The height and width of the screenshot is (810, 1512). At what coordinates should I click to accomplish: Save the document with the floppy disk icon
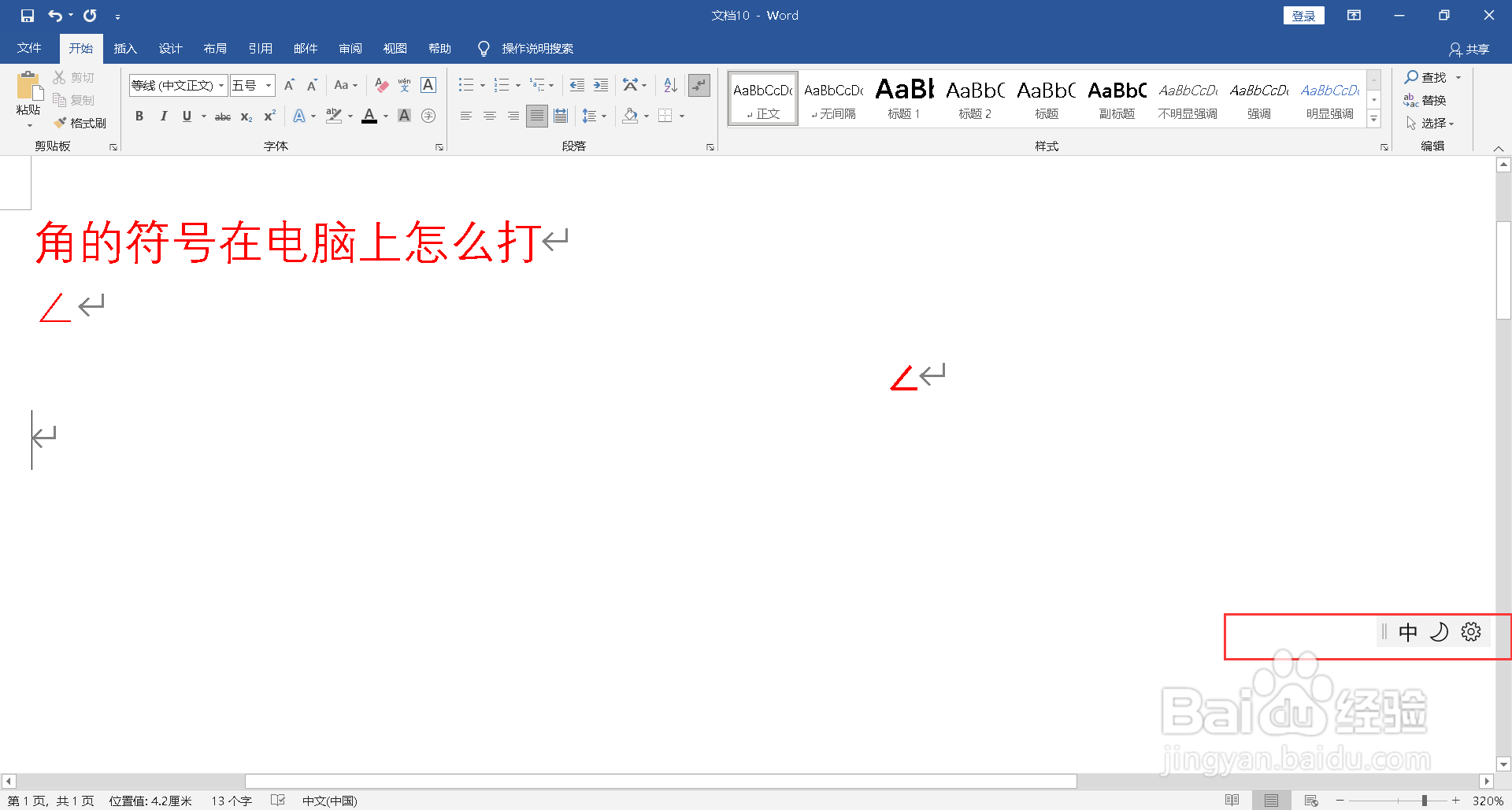[28, 16]
